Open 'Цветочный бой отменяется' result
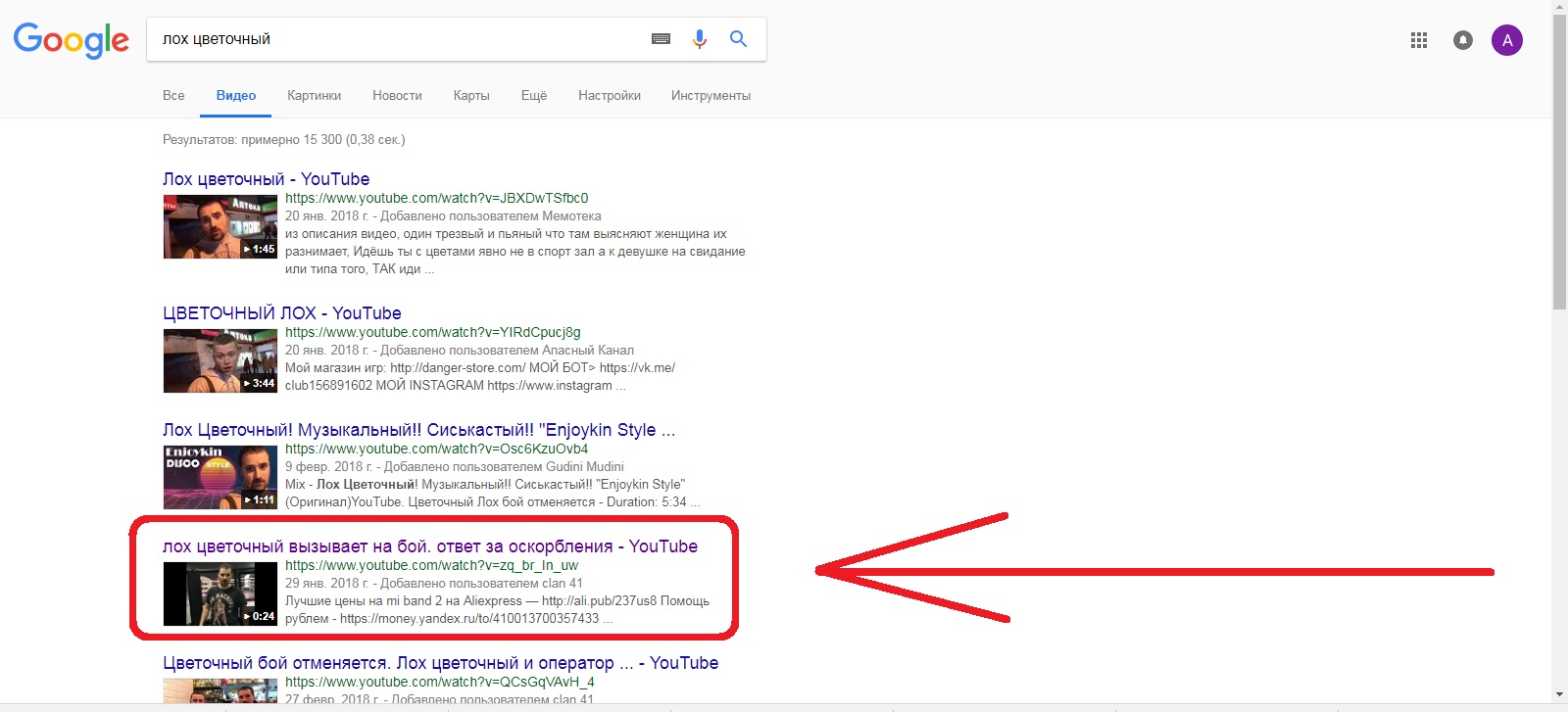Viewport: 1568px width, 712px height. point(441,663)
